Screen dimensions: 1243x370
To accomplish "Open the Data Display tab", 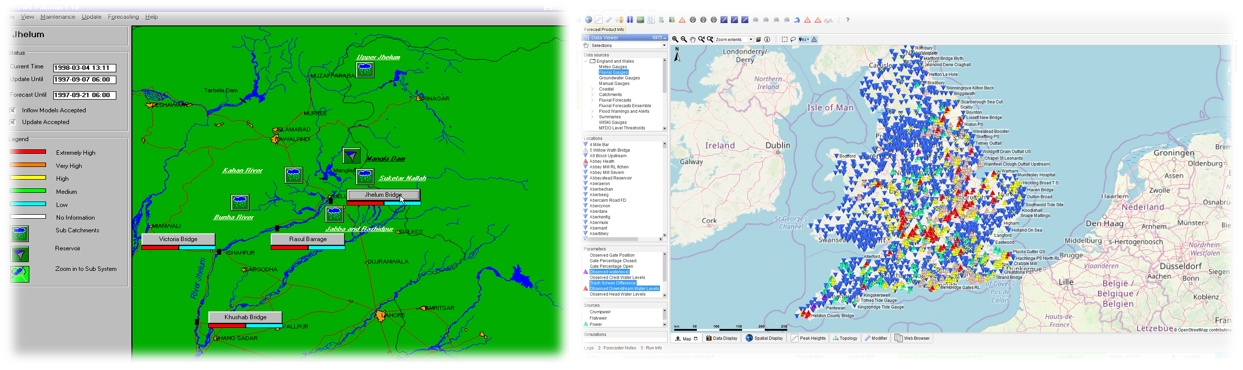I will coord(722,339).
